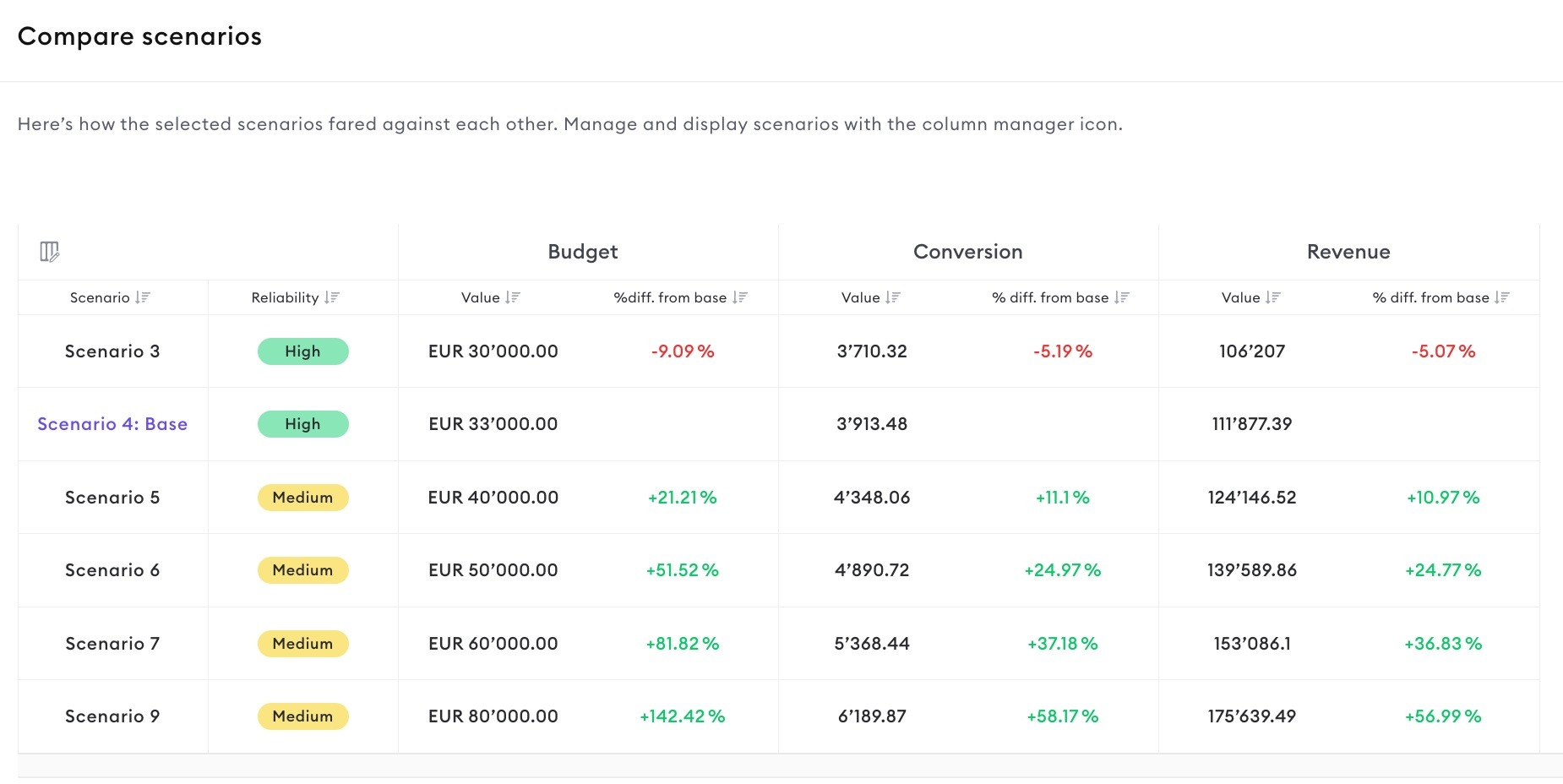Select the Scenario 9 row label
Screen dimensions: 1563x784
112,716
